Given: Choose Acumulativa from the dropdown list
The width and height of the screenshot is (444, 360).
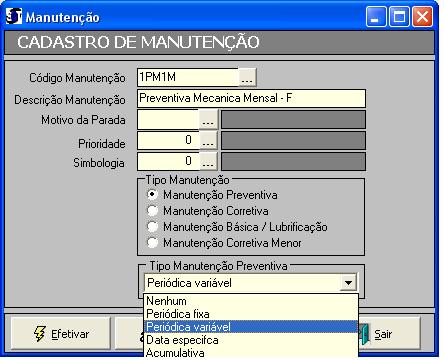Looking at the screenshot, I should pyautogui.click(x=251, y=352).
